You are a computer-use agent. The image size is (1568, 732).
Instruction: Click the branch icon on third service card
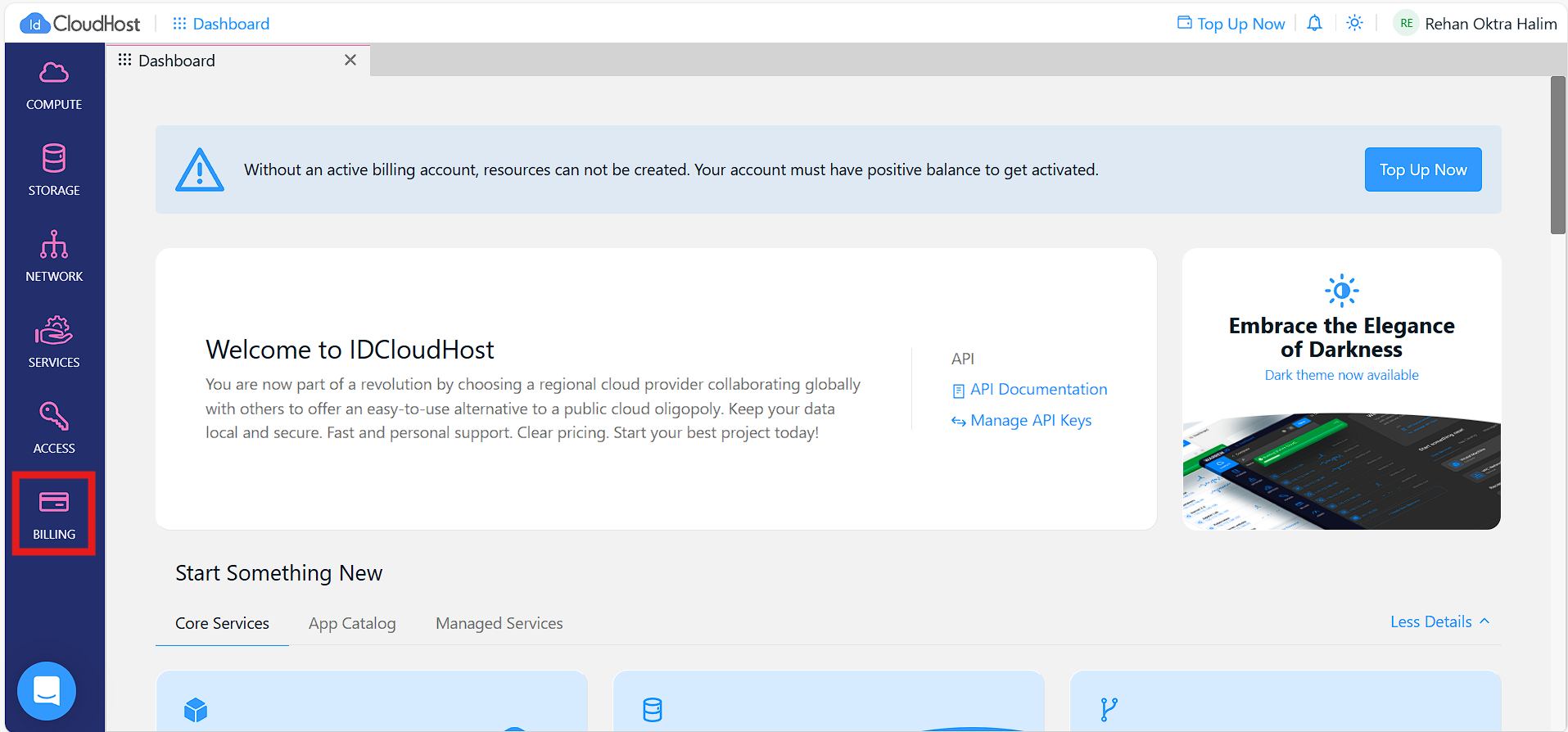pyautogui.click(x=1109, y=709)
